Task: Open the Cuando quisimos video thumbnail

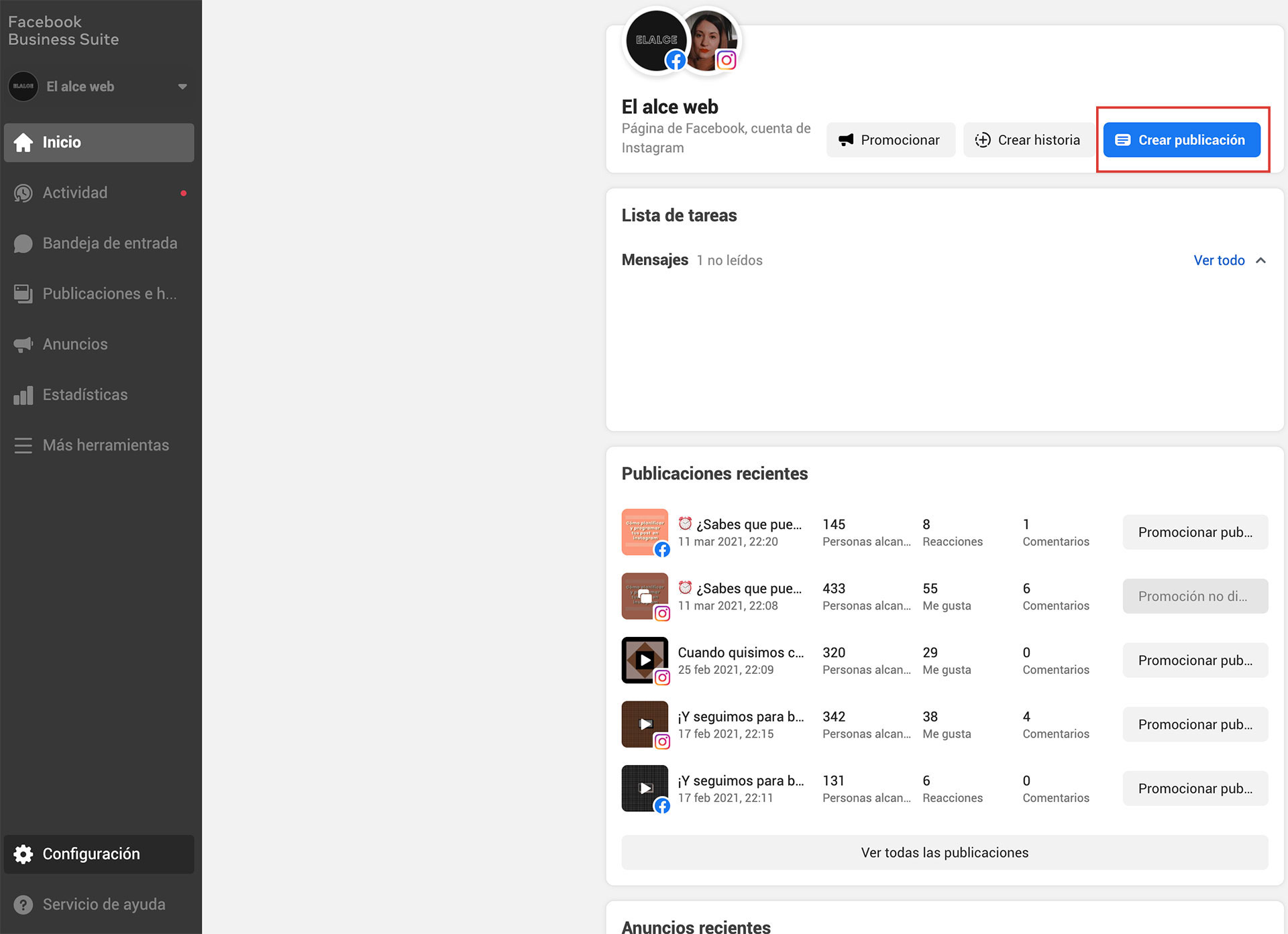Action: tap(645, 660)
